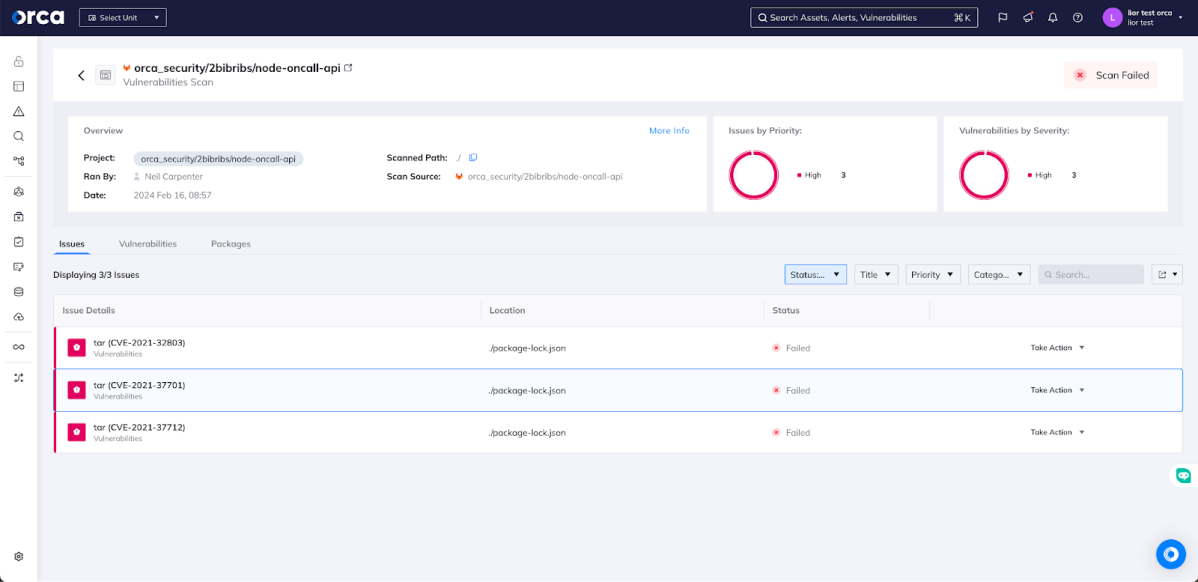
Task: Click the global Search Assets, Alerts, Vulnerabilities field
Action: tap(864, 18)
